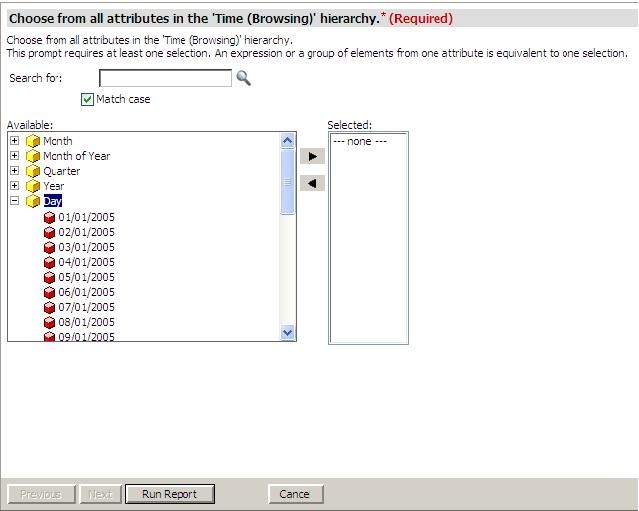This screenshot has width=639, height=511.
Task: Click the search magnifier icon
Action: (x=243, y=78)
